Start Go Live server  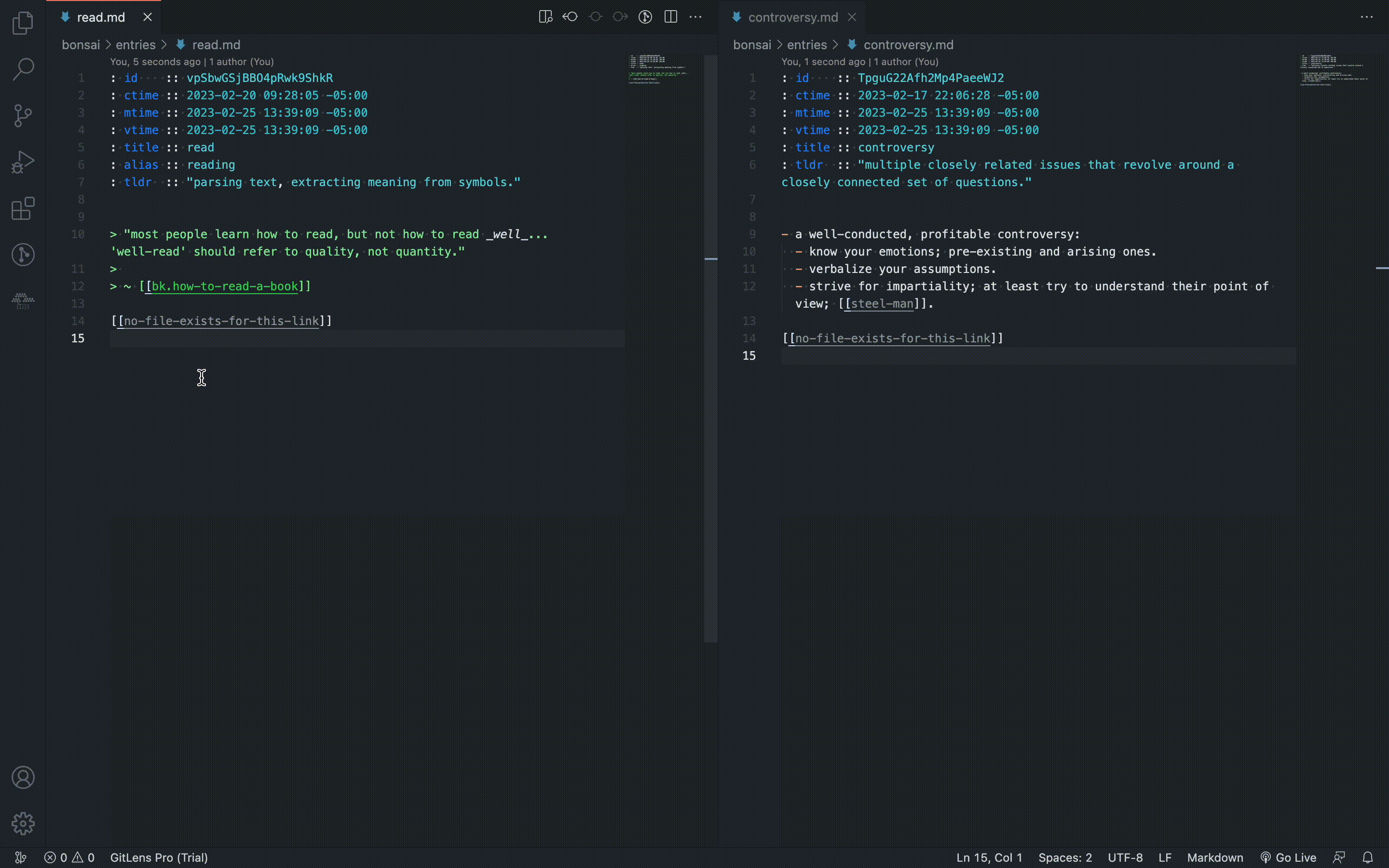[x=1288, y=858]
